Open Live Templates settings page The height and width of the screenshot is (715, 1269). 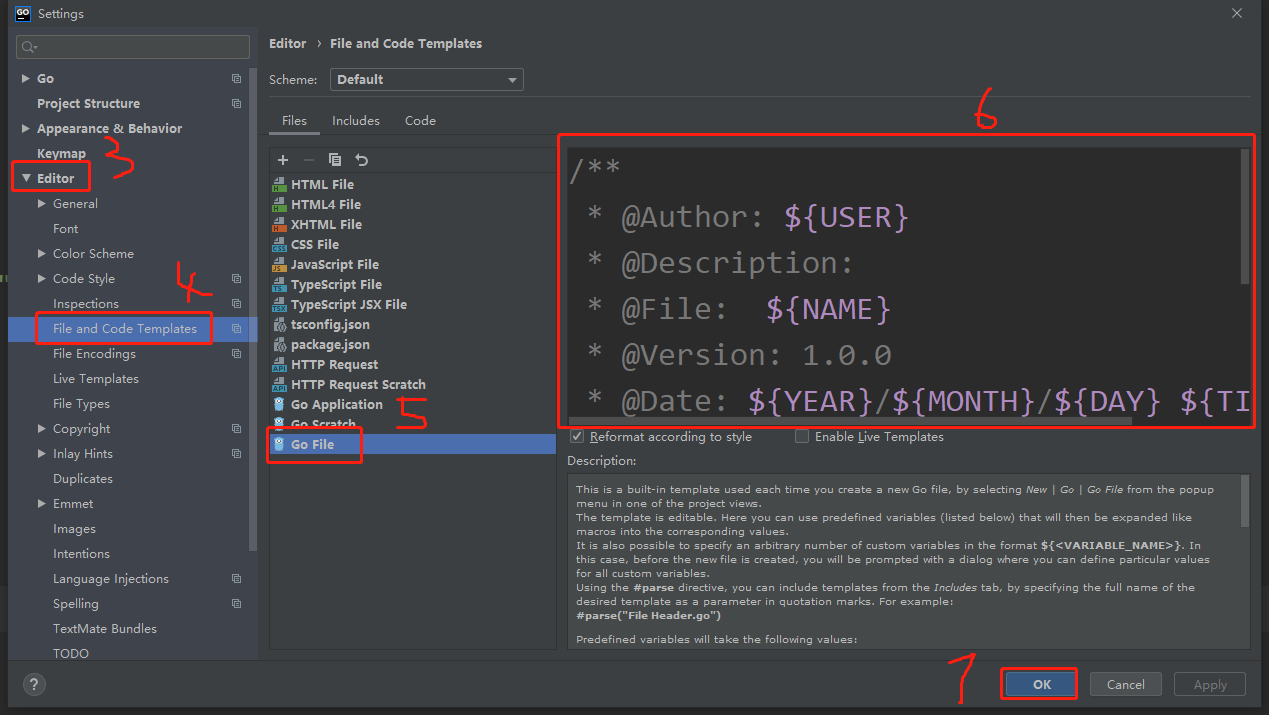click(96, 378)
